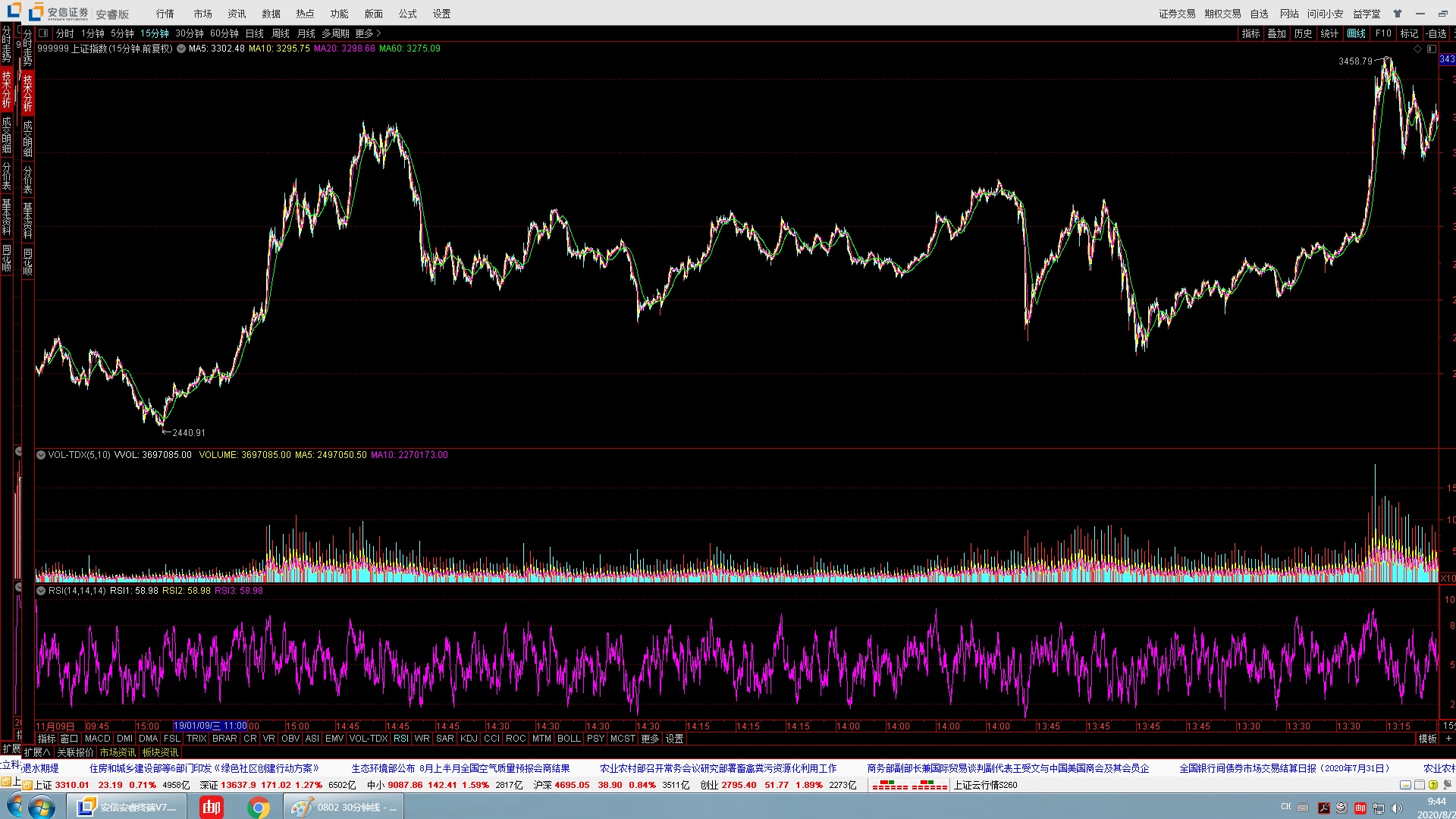Select 60分钟 timeframe
This screenshot has width=1456, height=819.
(x=224, y=33)
